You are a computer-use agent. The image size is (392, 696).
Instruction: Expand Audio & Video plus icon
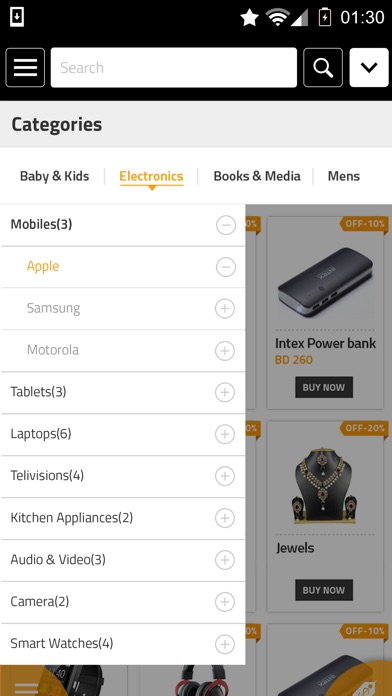[x=225, y=560]
